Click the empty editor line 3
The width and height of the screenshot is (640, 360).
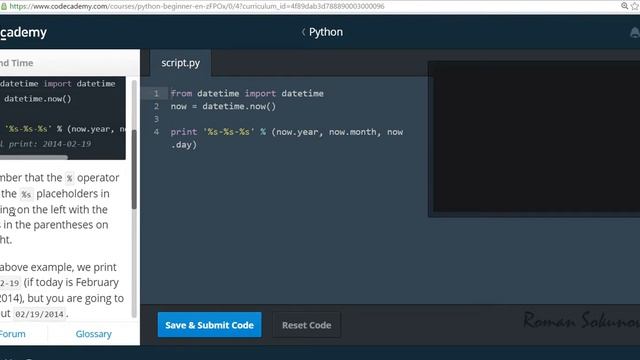286,119
